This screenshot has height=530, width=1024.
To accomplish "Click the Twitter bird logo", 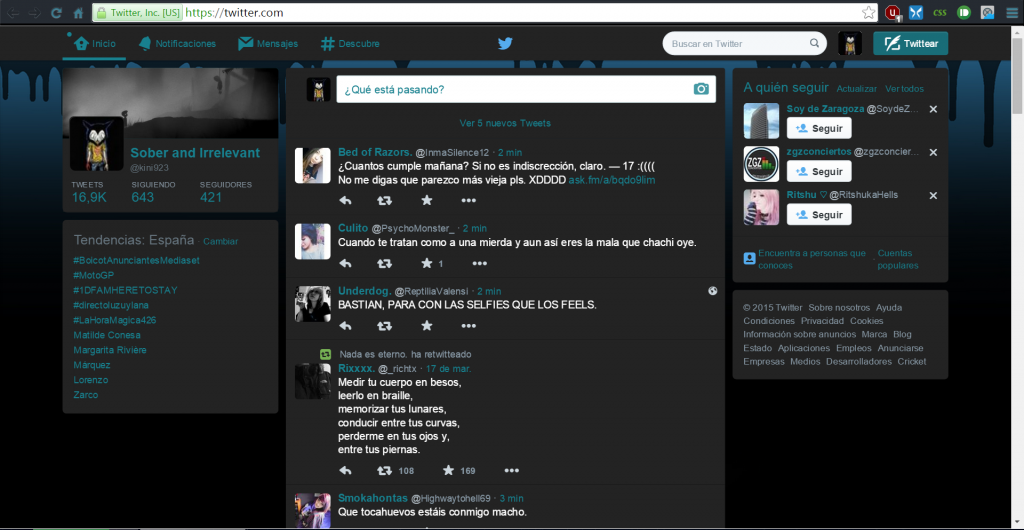I will click(x=505, y=44).
